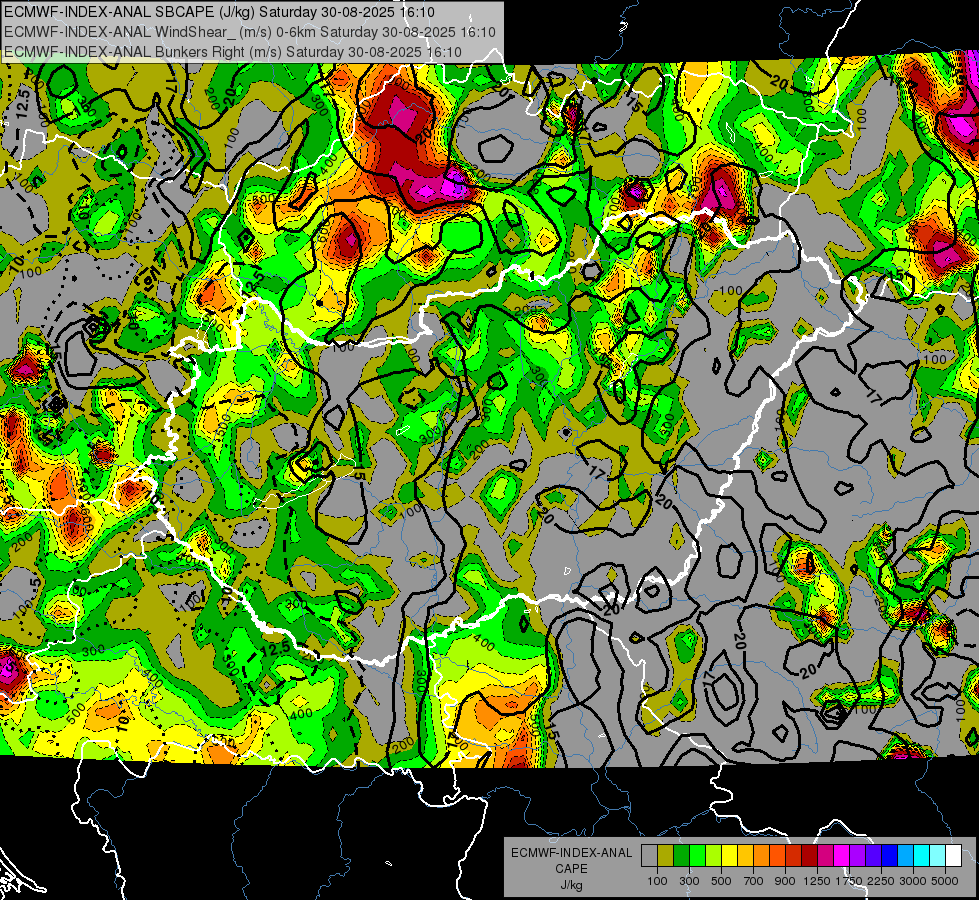Image resolution: width=979 pixels, height=900 pixels.
Task: Select the pale cyan swatch before 5000
Action: [x=937, y=855]
